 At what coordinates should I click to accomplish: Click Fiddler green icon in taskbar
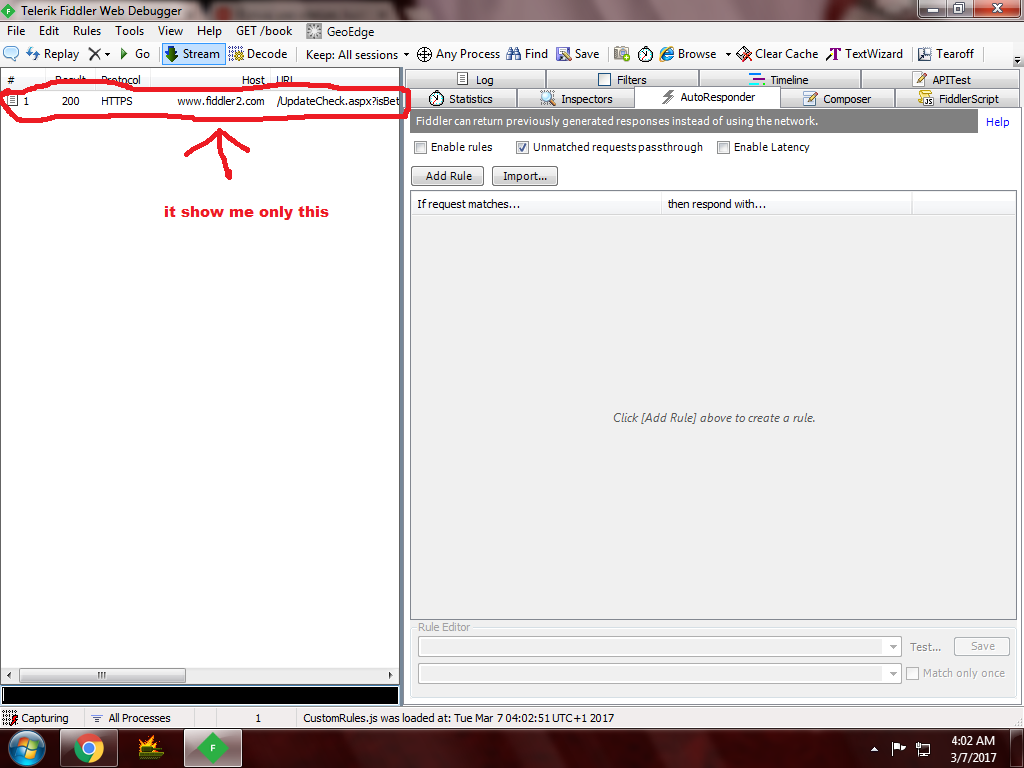(213, 748)
